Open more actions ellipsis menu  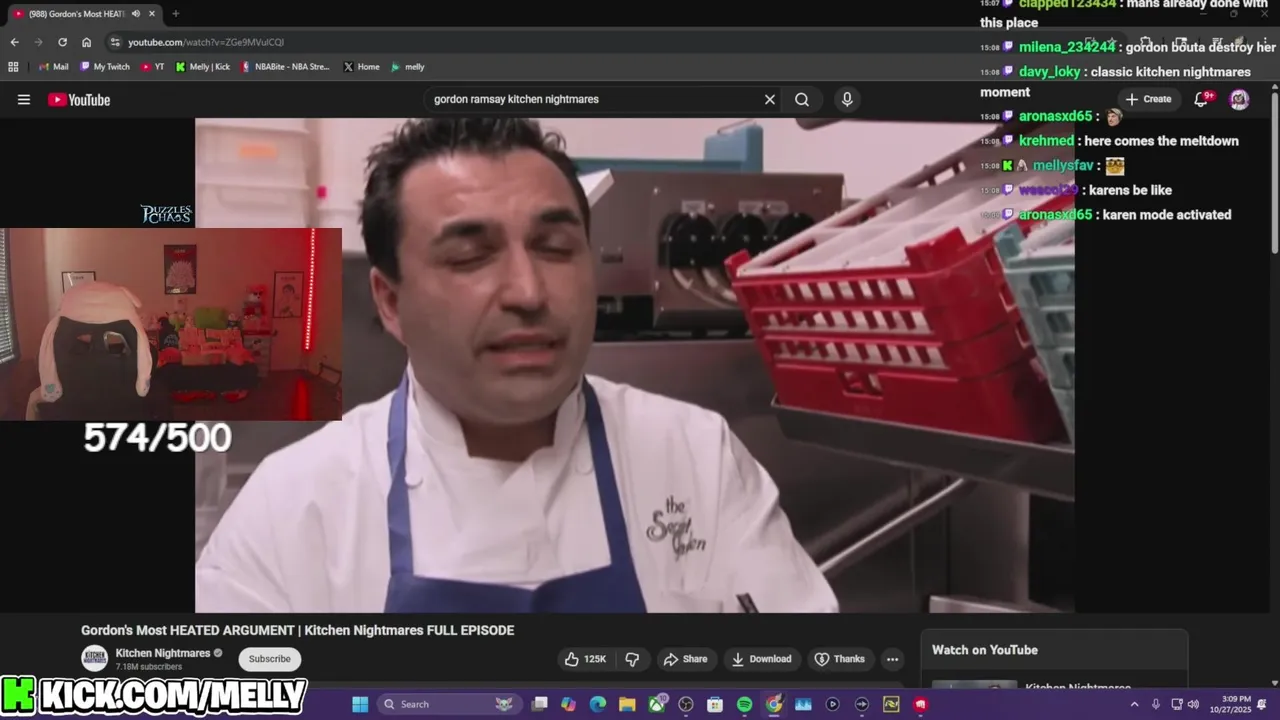[892, 659]
